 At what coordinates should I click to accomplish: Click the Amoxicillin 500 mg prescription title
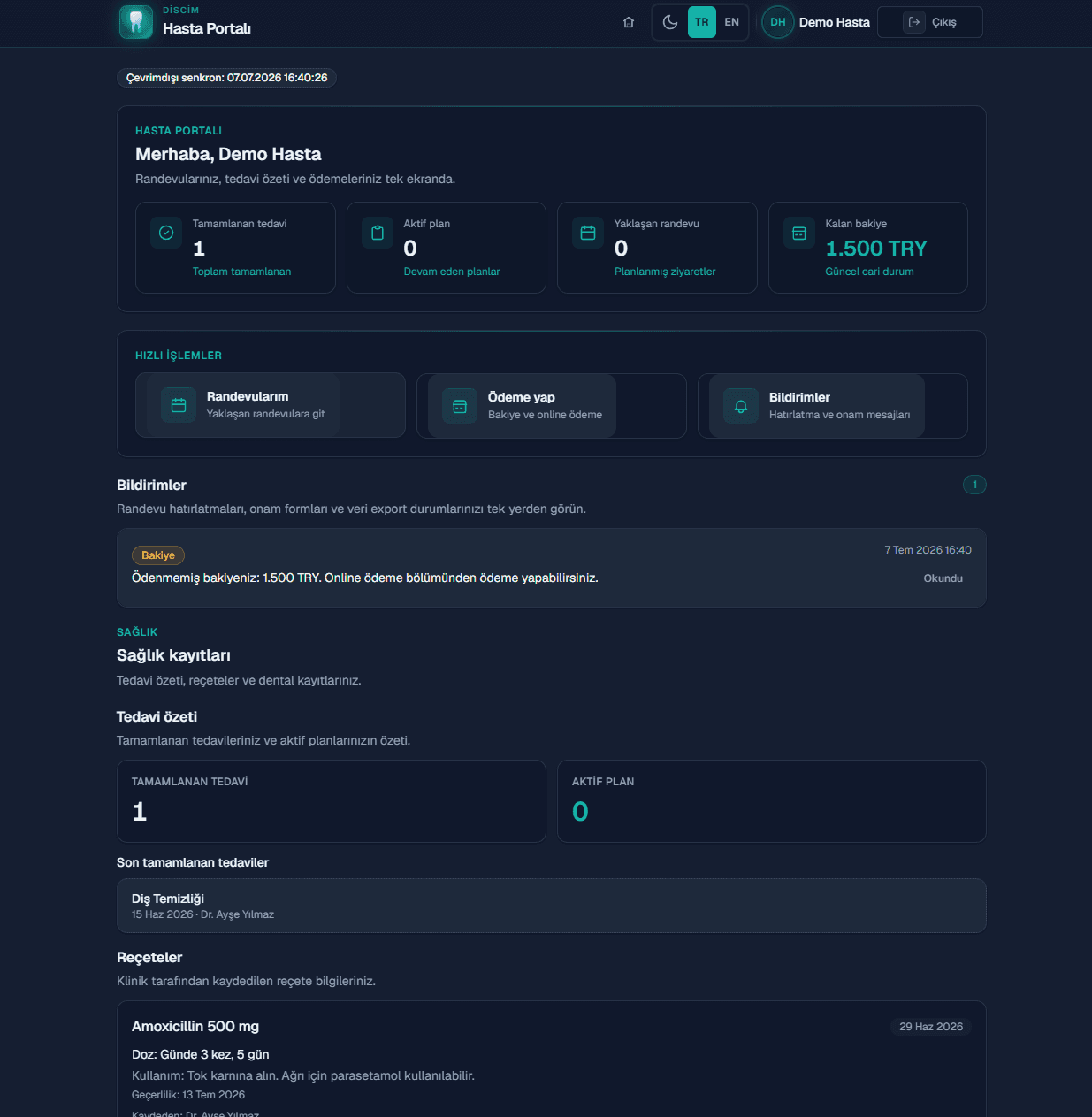click(x=195, y=1026)
